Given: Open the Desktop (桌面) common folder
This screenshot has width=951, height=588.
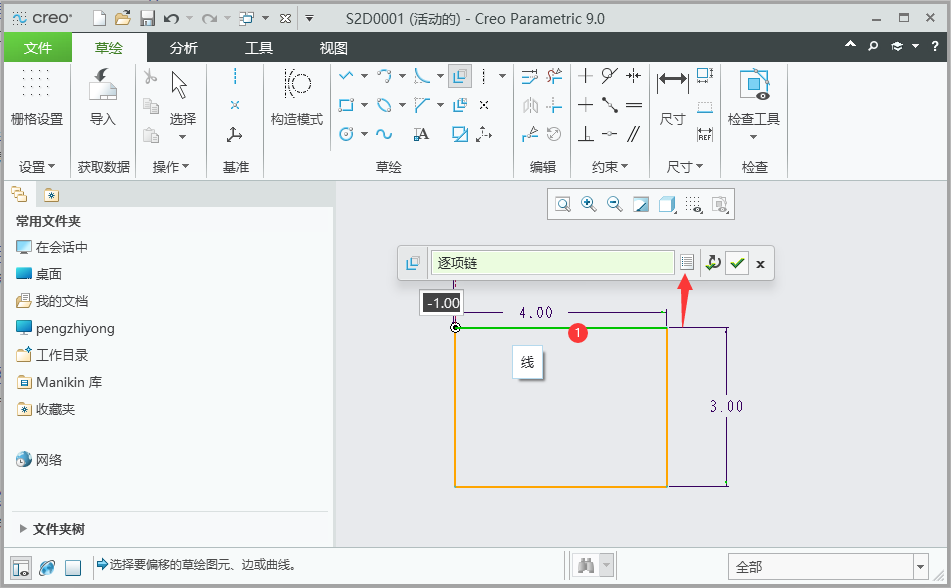Looking at the screenshot, I should pyautogui.click(x=39, y=274).
